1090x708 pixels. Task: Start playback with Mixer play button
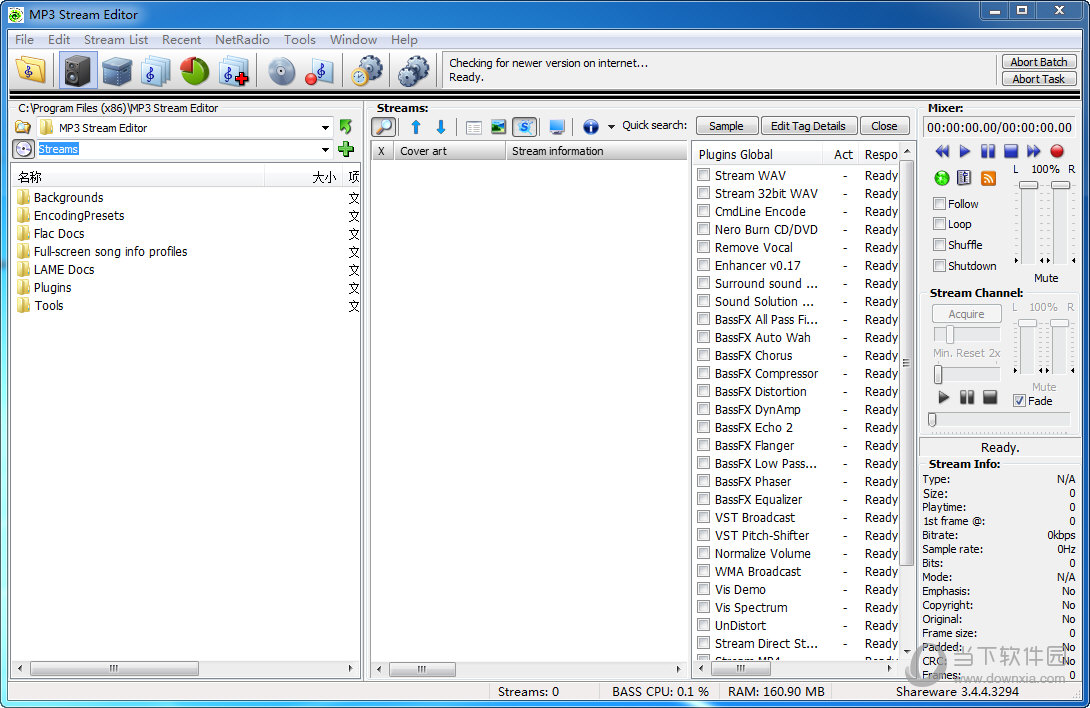point(965,151)
